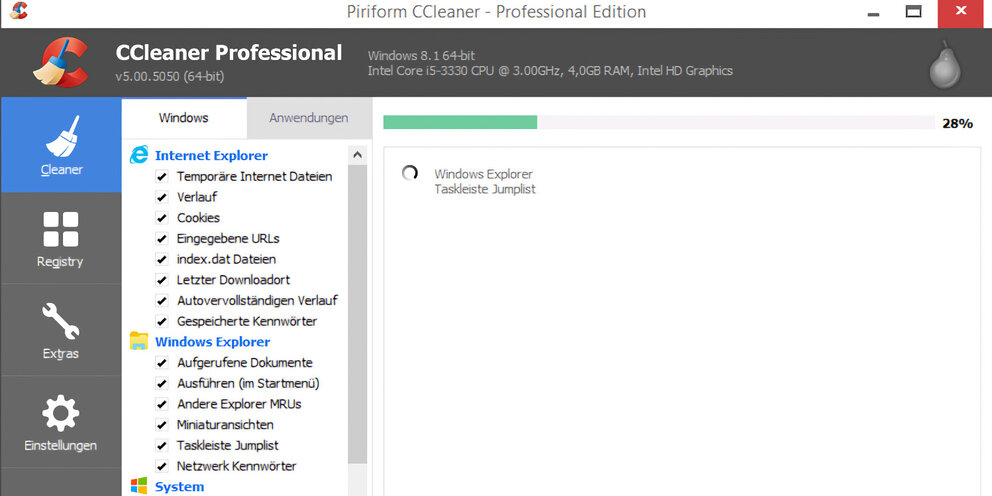Click 'Windows Explorer' text in results panel
The height and width of the screenshot is (496, 992).
[x=483, y=174]
